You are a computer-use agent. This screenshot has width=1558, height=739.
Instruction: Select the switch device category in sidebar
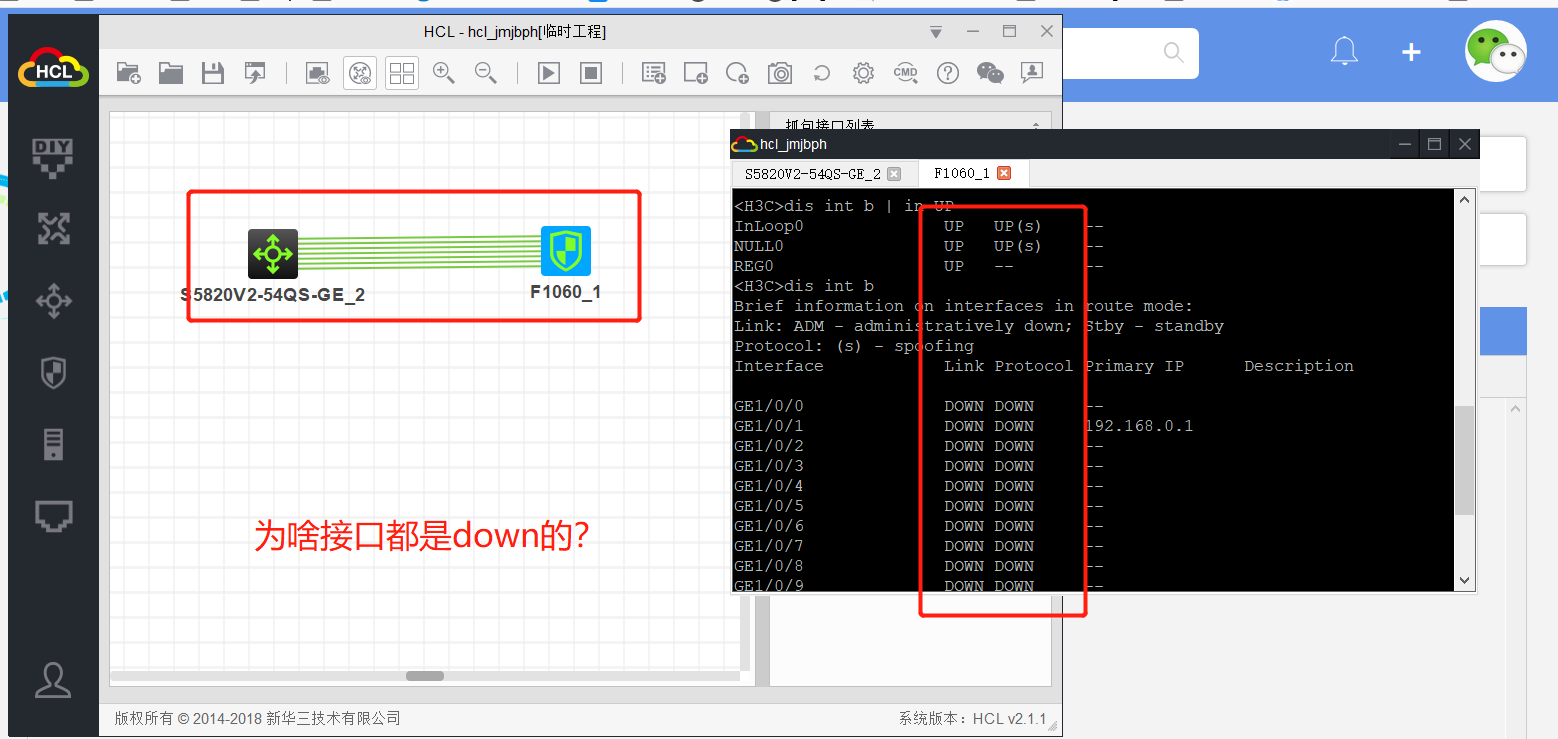coord(53,300)
